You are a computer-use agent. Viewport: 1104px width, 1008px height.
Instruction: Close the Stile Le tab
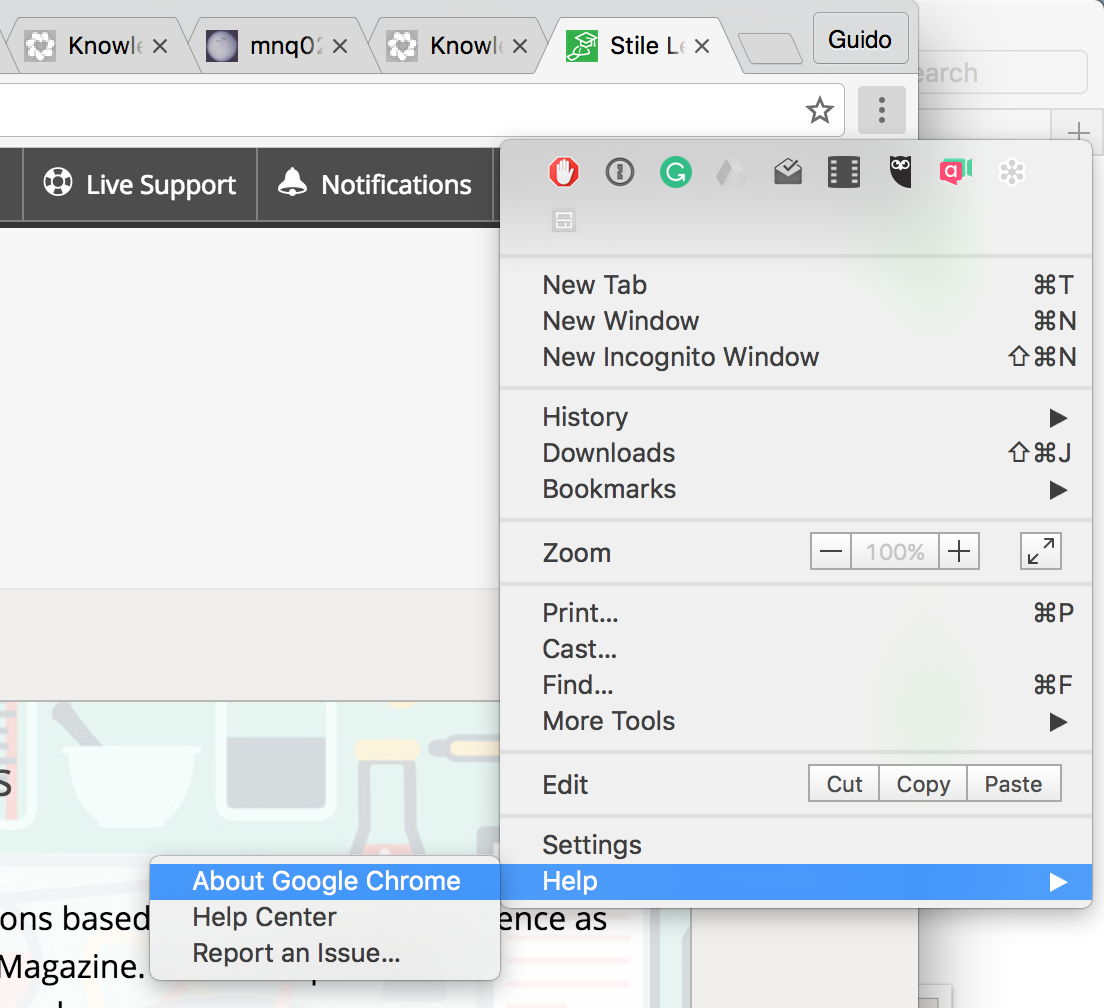click(701, 46)
